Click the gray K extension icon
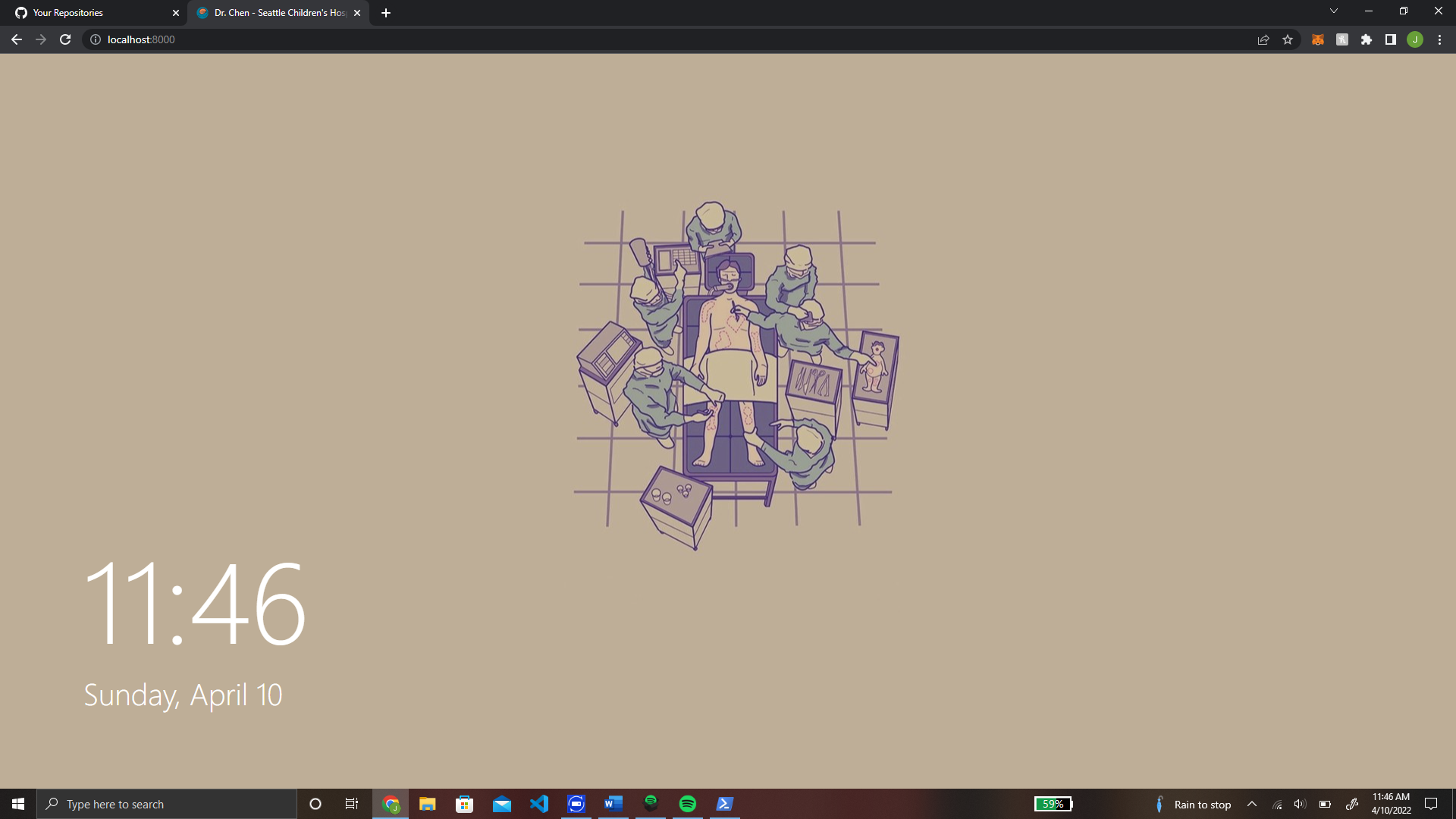This screenshot has height=819, width=1456. point(1342,39)
